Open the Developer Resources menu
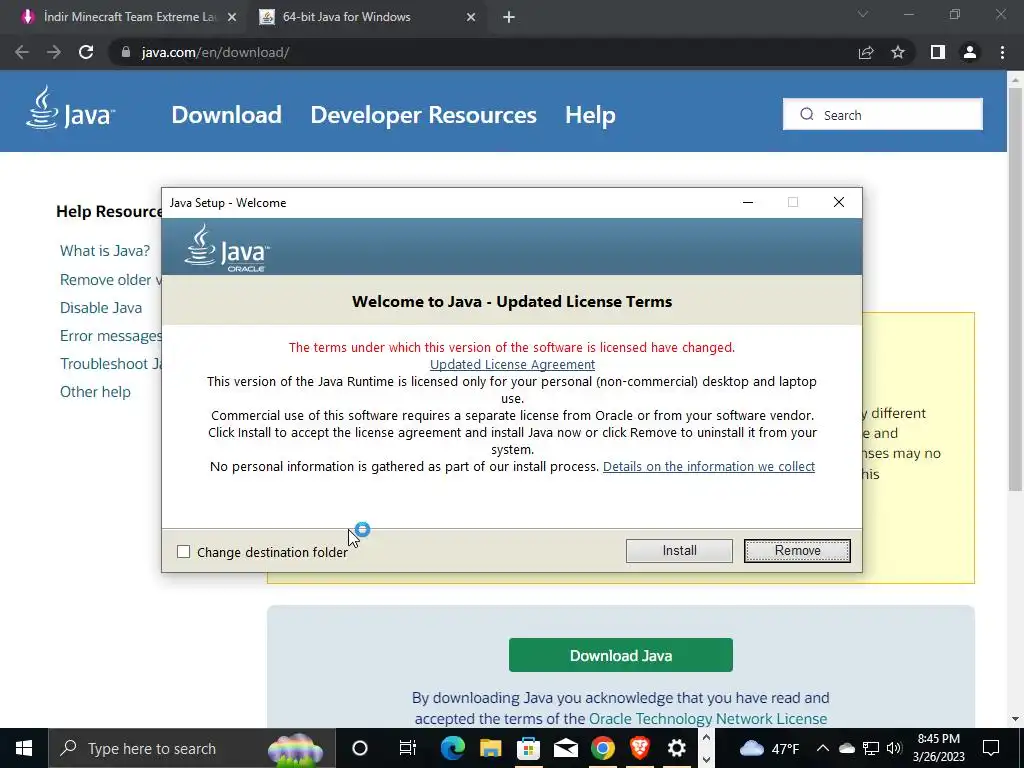 pyautogui.click(x=423, y=115)
